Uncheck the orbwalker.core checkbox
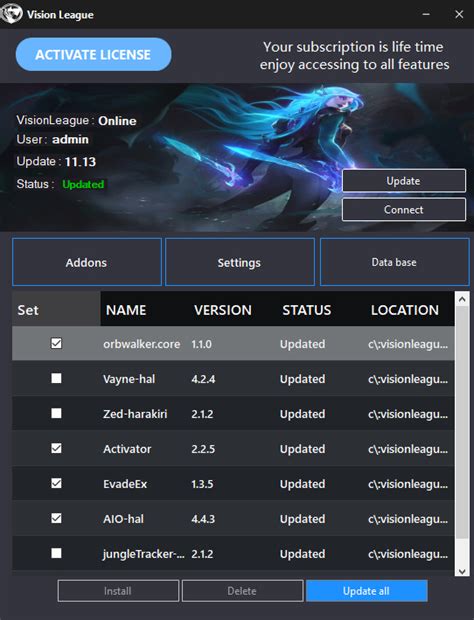The image size is (474, 620). [56, 343]
